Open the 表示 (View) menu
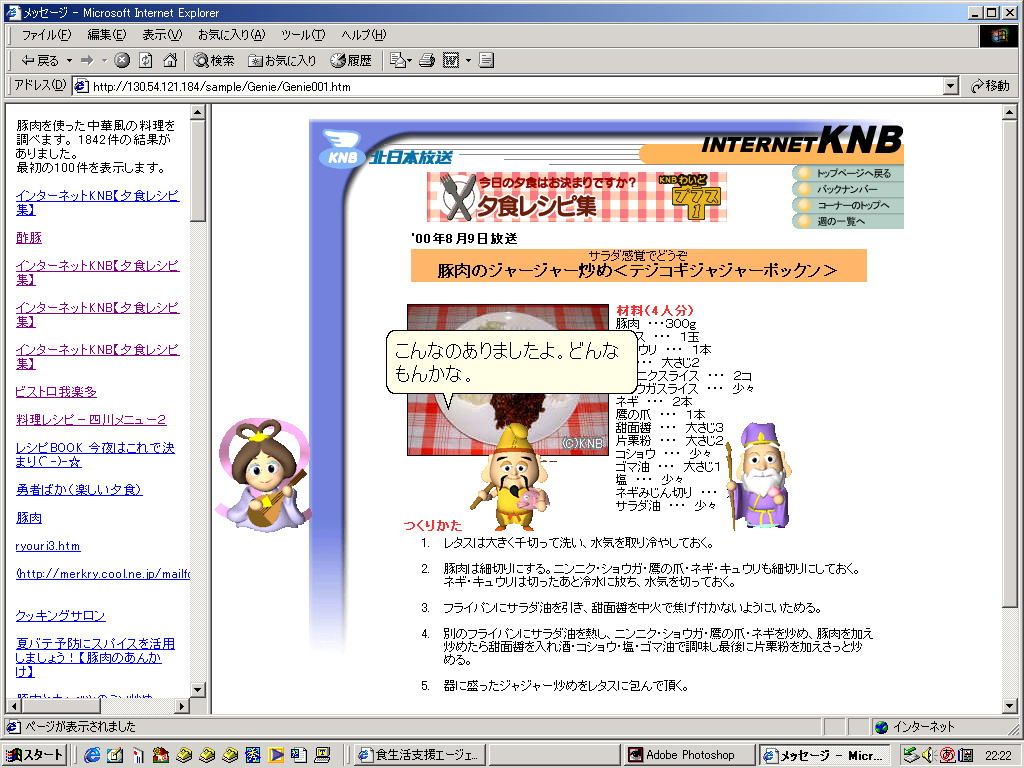 point(160,35)
